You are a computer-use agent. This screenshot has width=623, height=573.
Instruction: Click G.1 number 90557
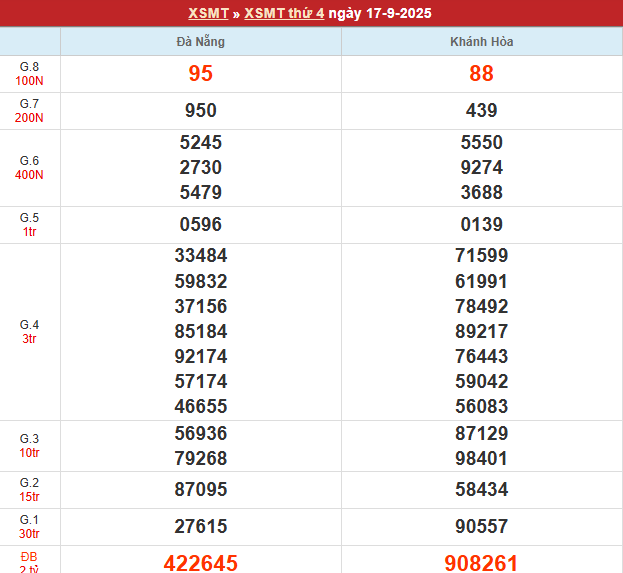(482, 527)
